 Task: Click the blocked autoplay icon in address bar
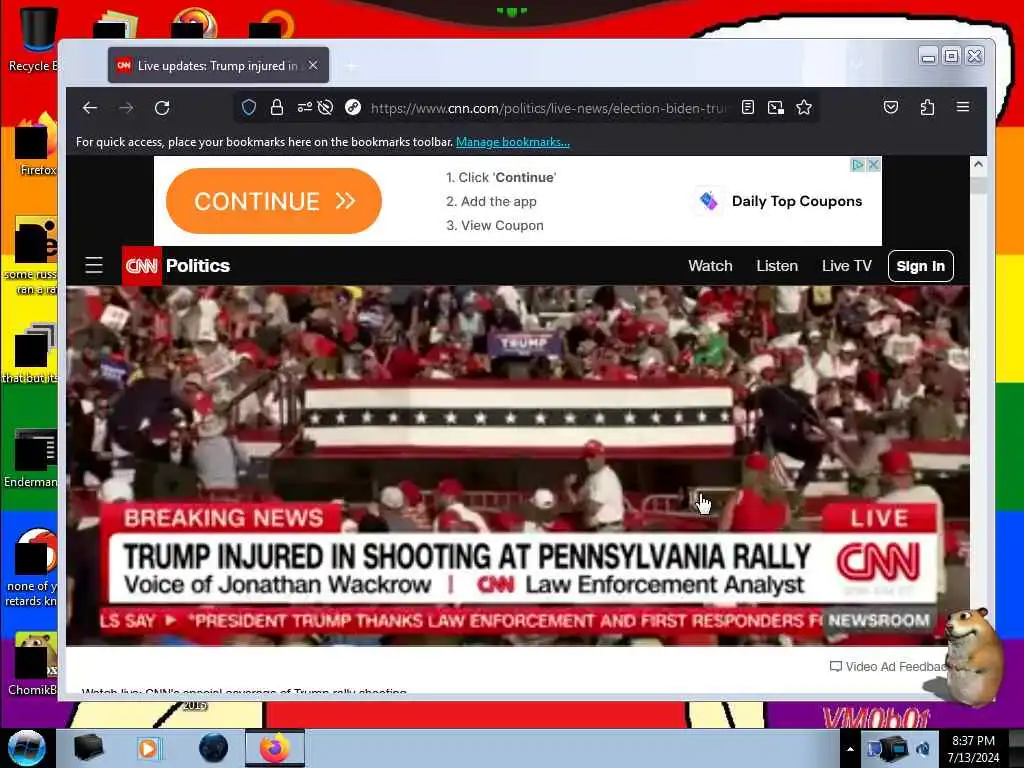click(325, 108)
